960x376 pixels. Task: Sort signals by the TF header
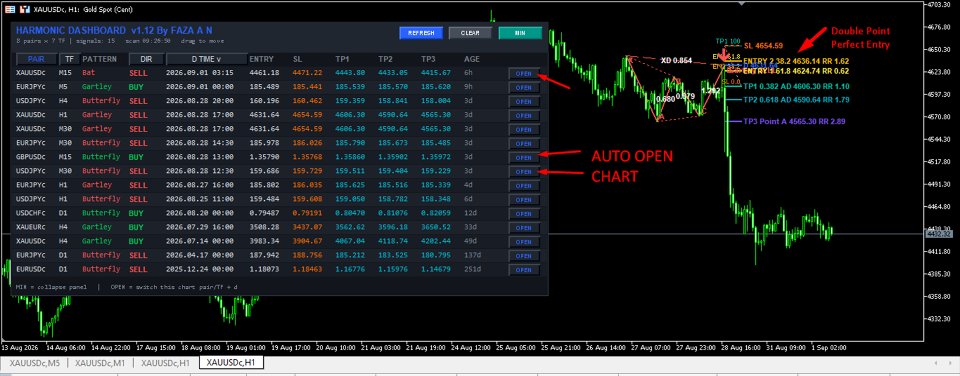68,59
